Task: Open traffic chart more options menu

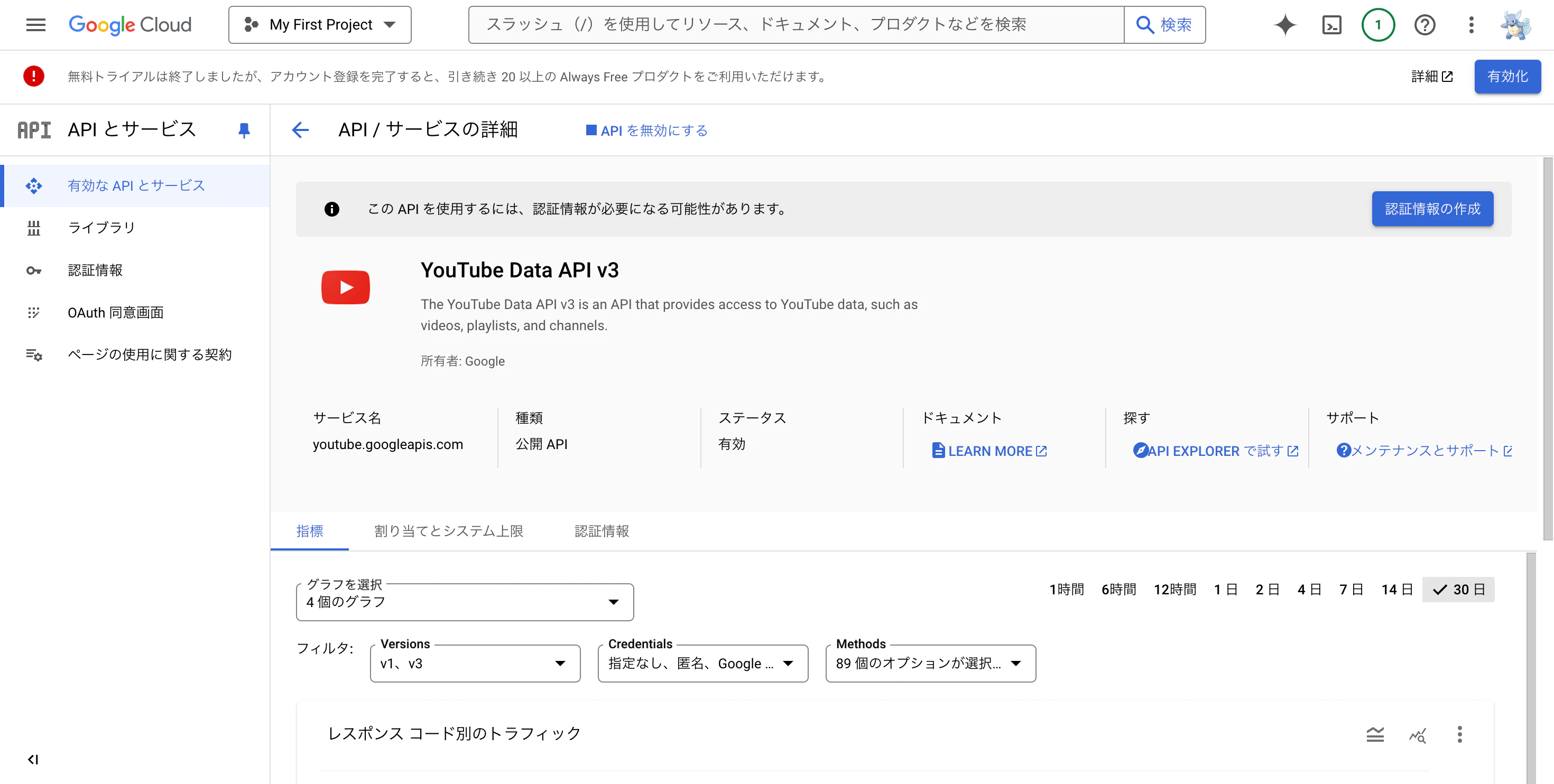Action: point(1459,734)
